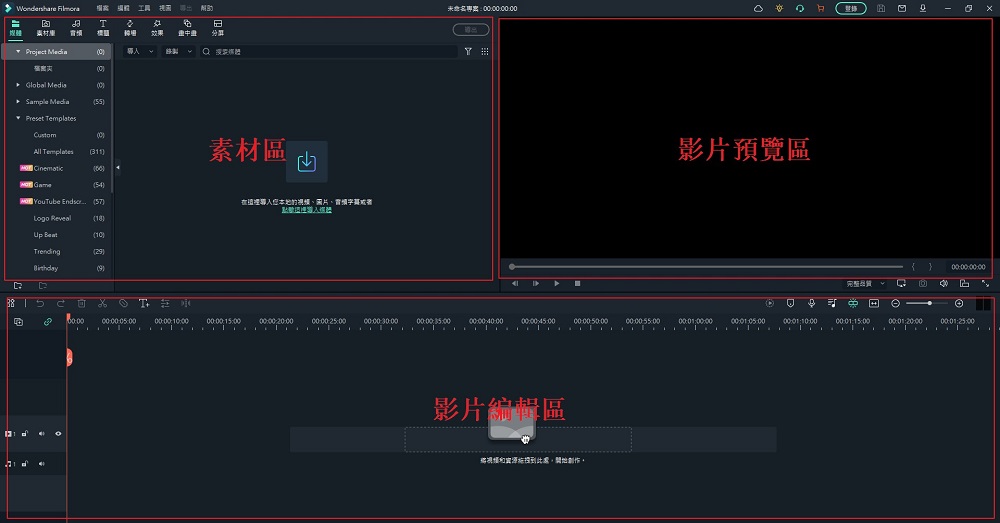The width and height of the screenshot is (1000, 523).
Task: Collapse the Project Media tree
Action: (x=18, y=51)
